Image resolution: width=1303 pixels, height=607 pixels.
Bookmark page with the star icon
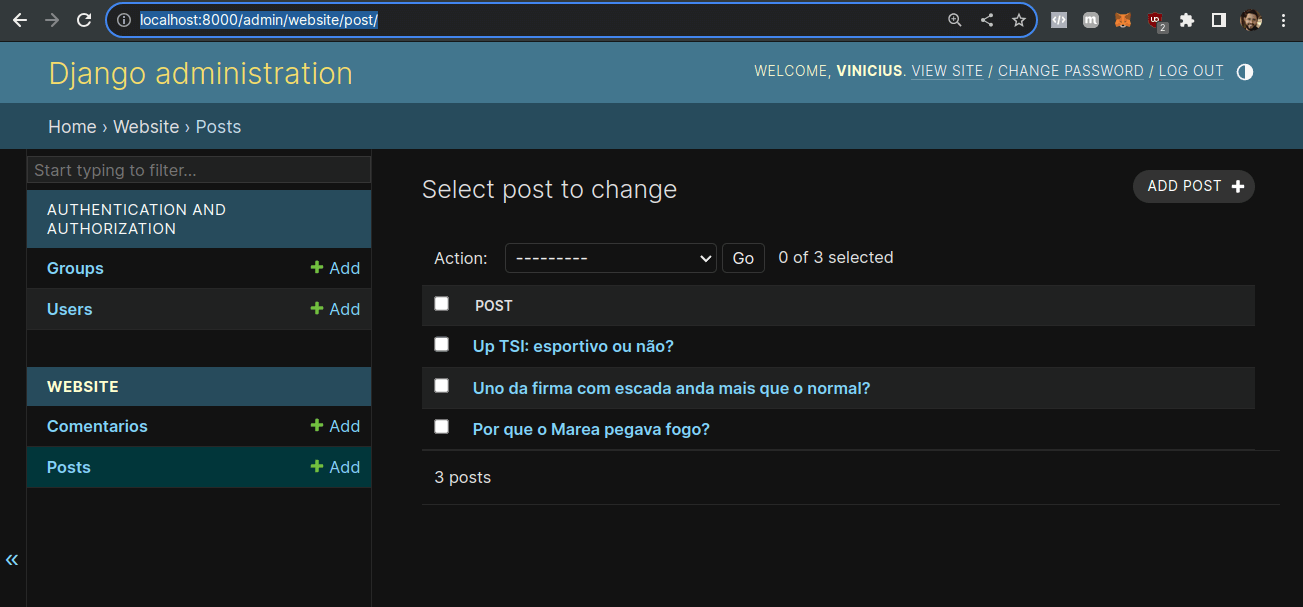pyautogui.click(x=1018, y=20)
